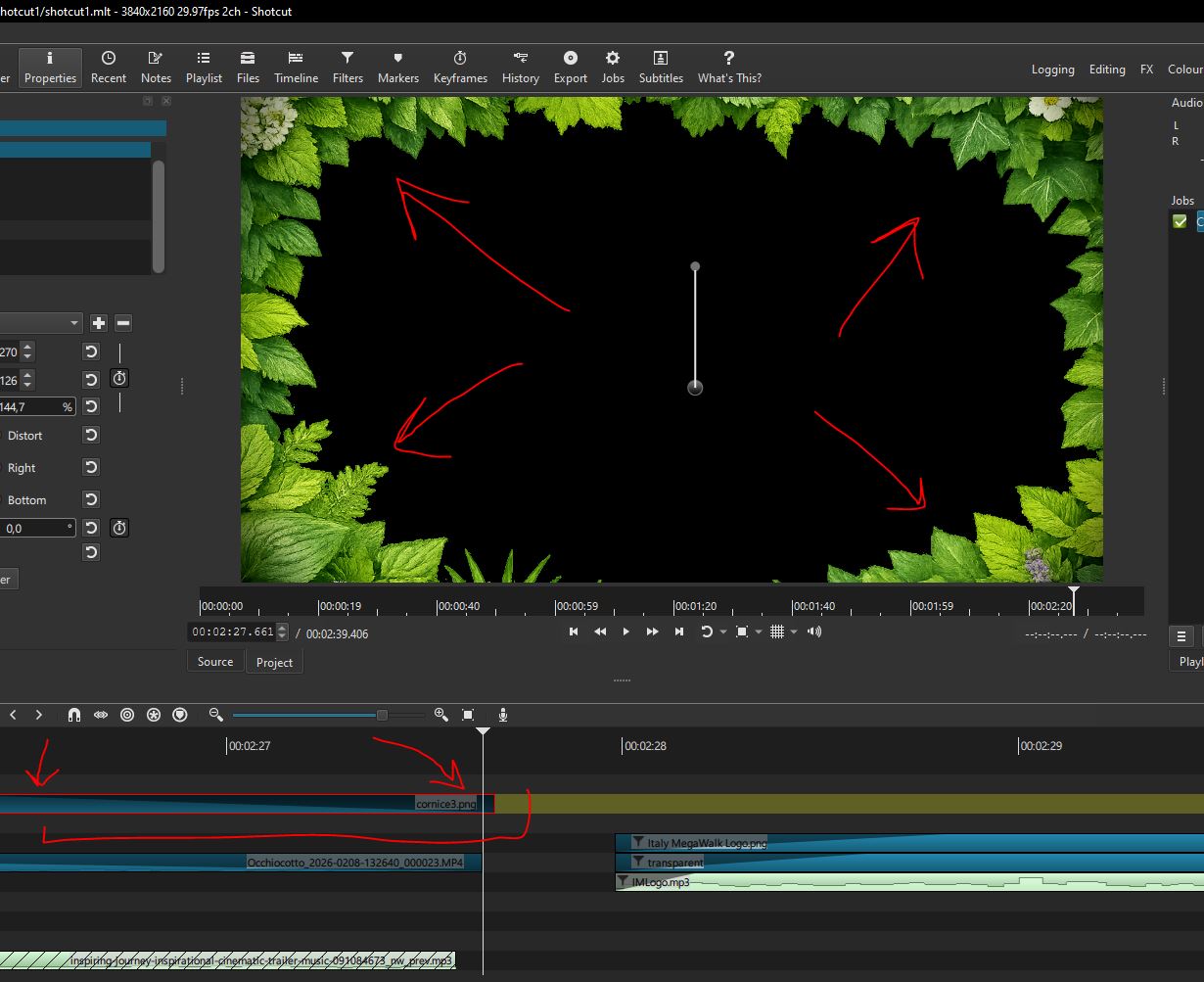
Task: Open the Keyframes panel
Action: [x=460, y=67]
